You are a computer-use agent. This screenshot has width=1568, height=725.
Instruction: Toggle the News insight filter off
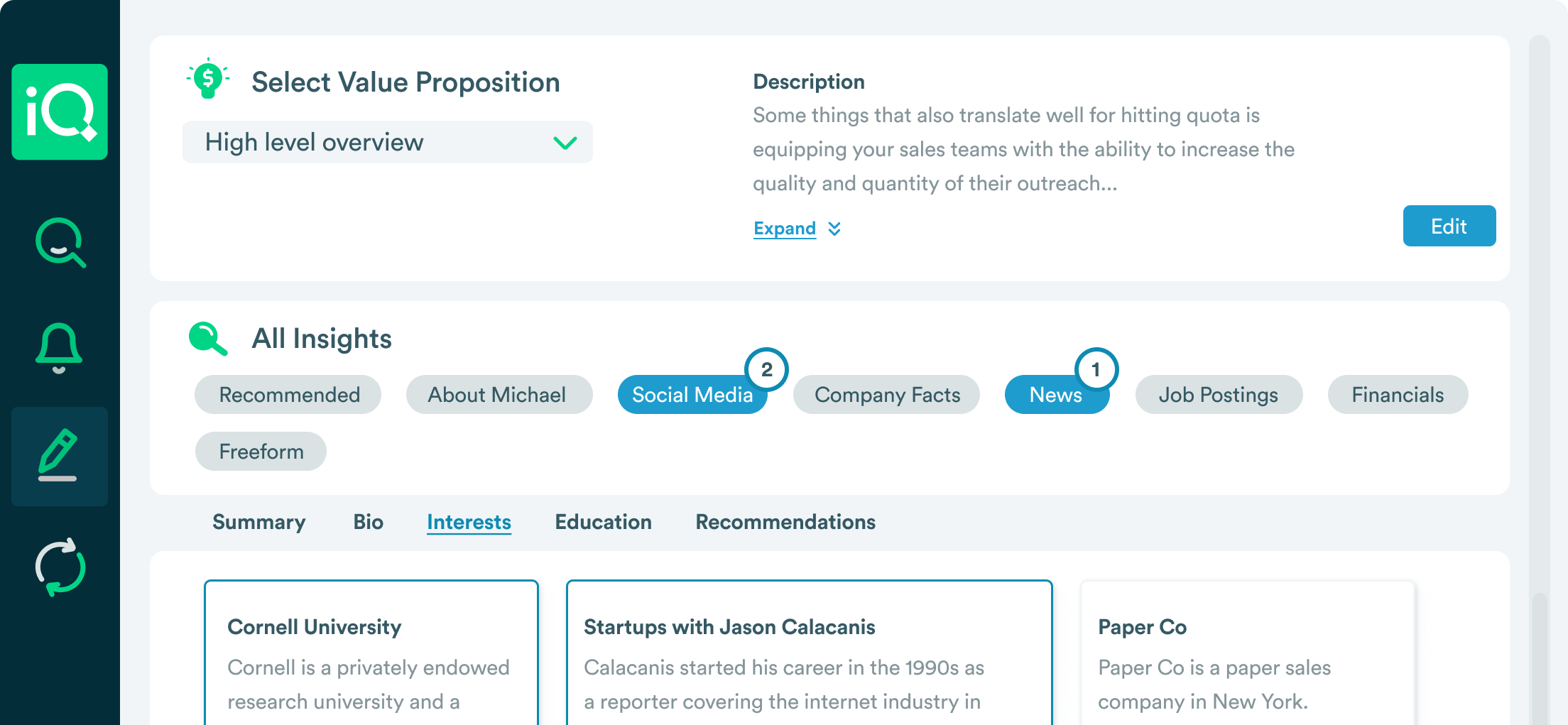click(1055, 395)
